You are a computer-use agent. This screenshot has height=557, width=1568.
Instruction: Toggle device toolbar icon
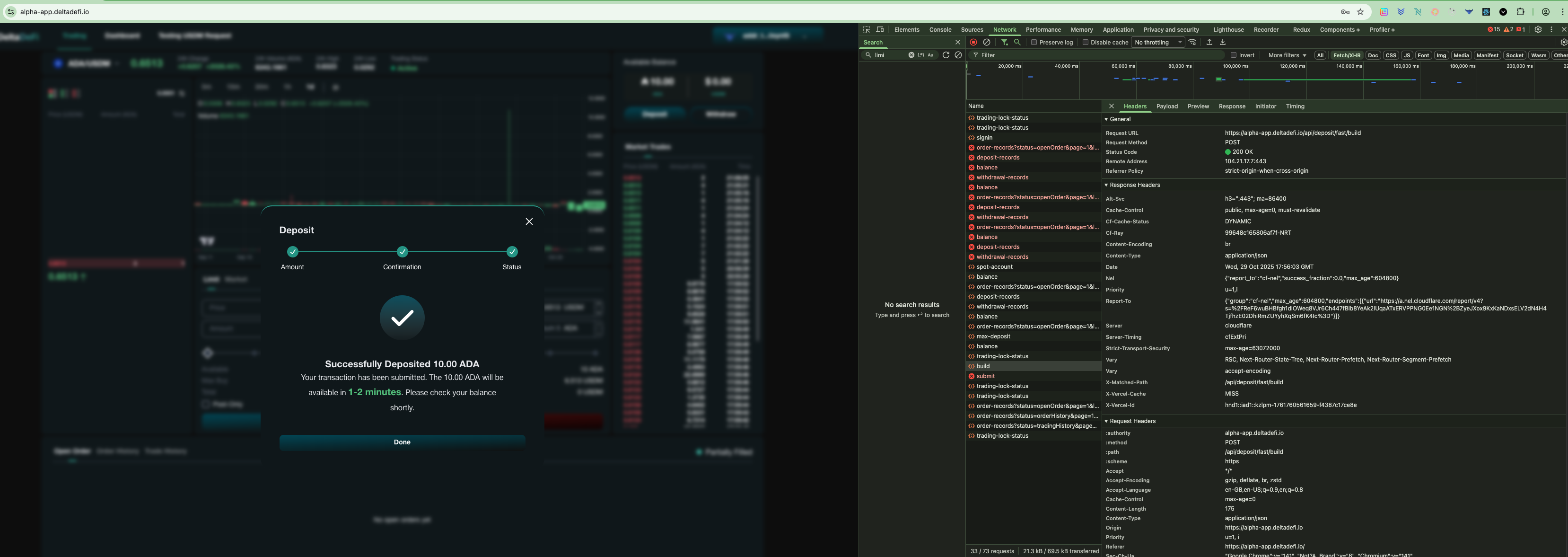[x=880, y=29]
